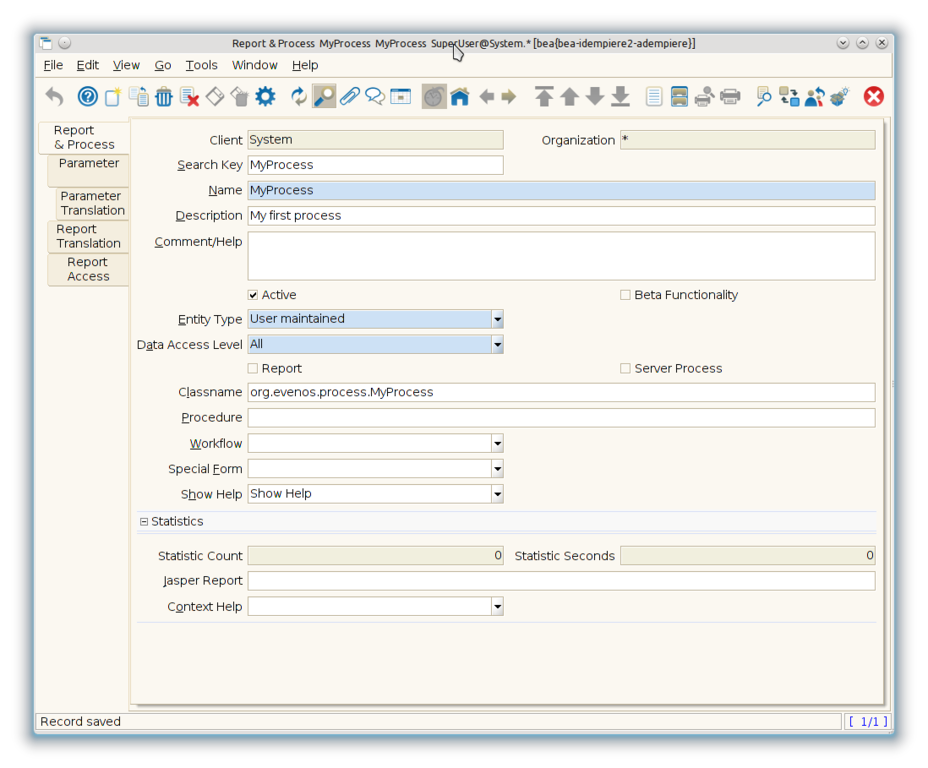This screenshot has width=928, height=768.
Task: Open the Chat speech bubble icon
Action: pyautogui.click(x=374, y=96)
